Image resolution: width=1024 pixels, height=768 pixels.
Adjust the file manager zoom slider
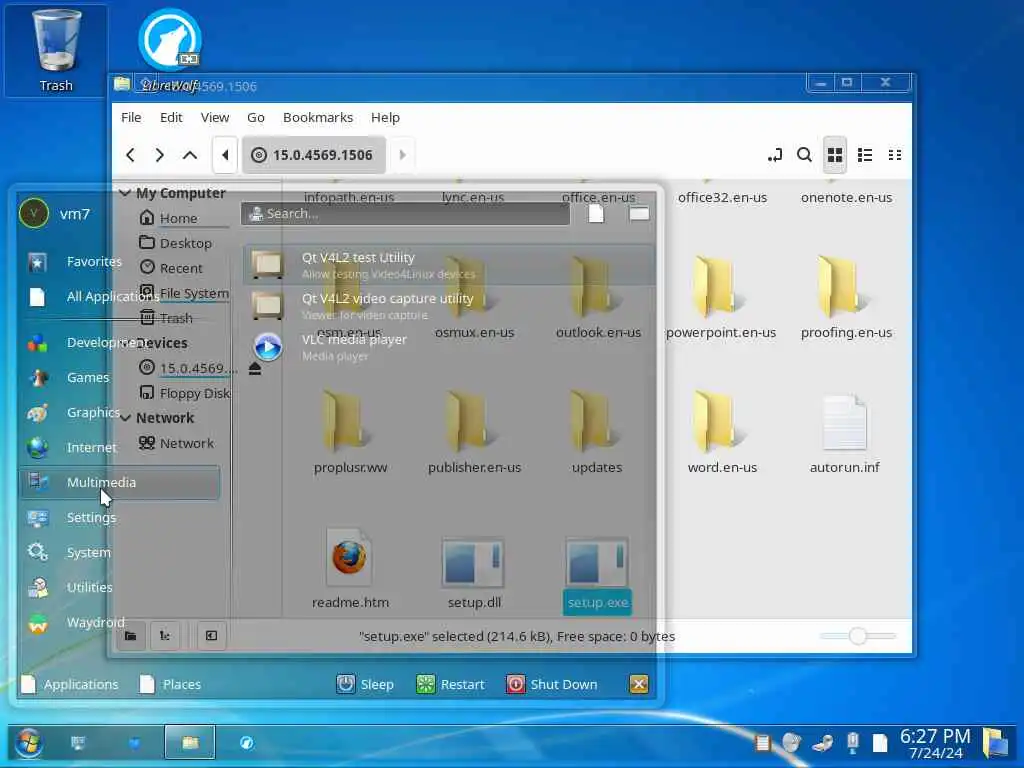[857, 635]
